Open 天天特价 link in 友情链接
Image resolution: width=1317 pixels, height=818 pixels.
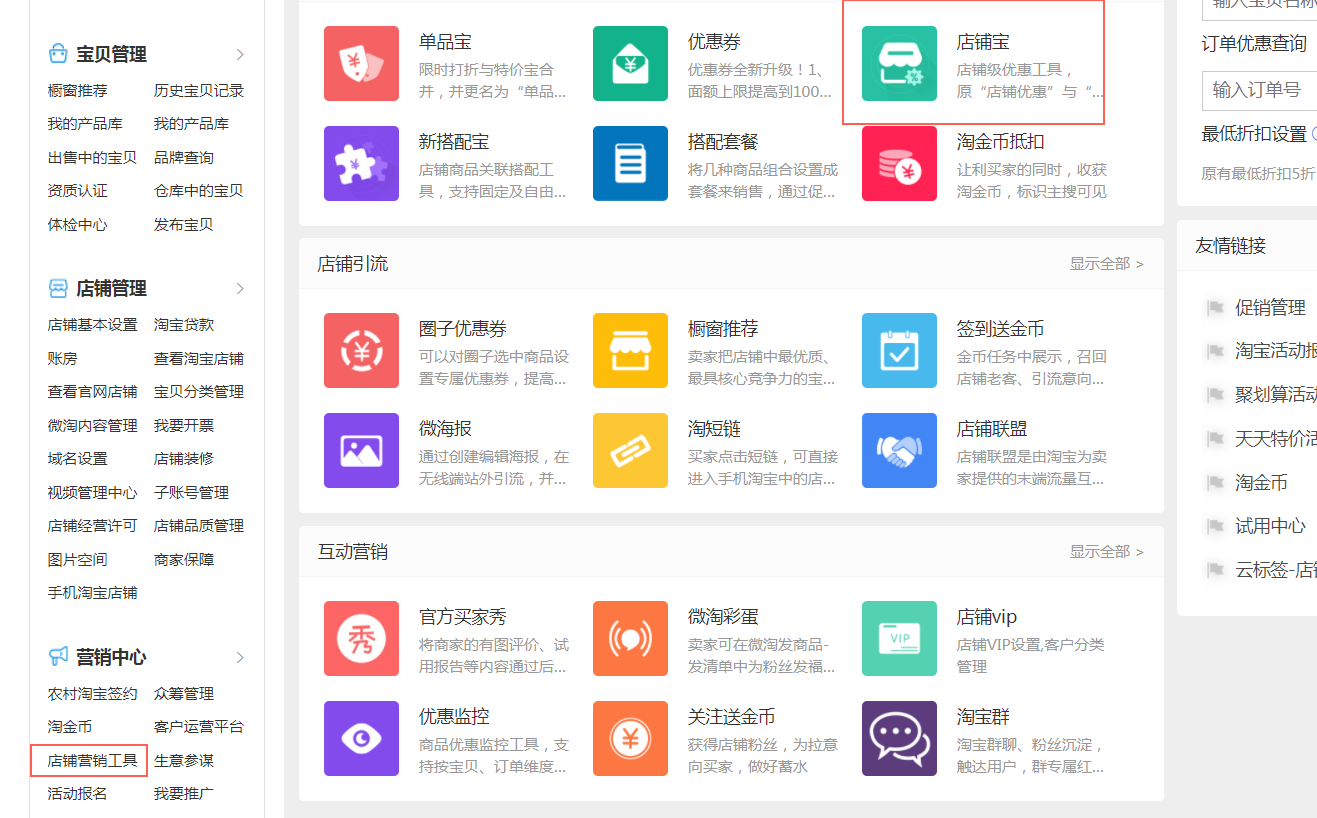(x=1276, y=439)
